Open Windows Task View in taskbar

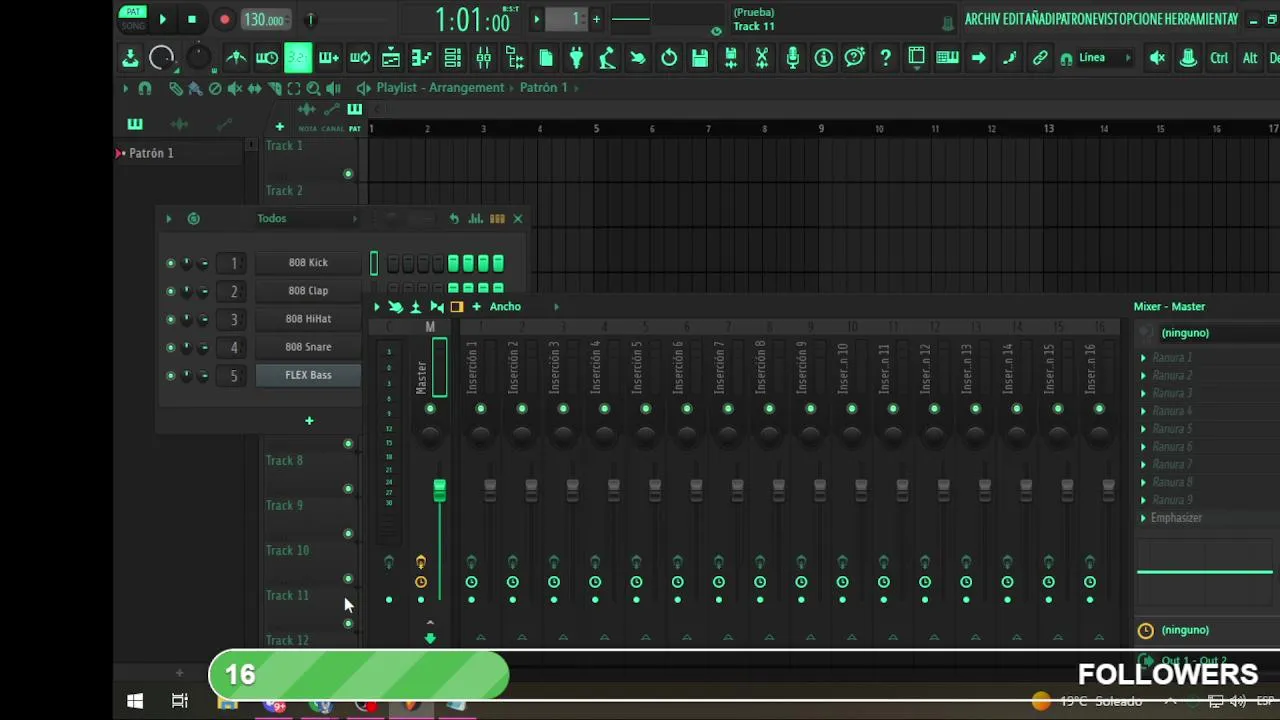click(x=180, y=702)
